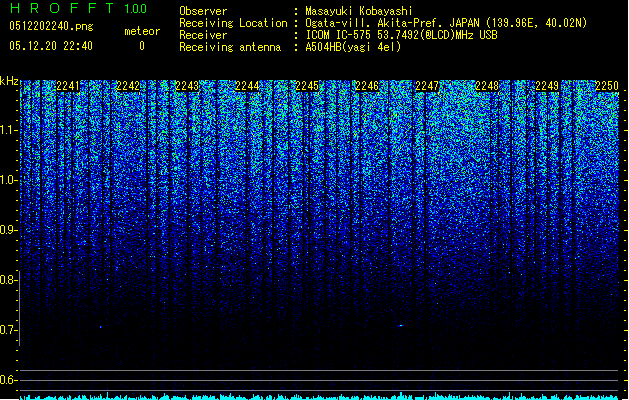629x400 pixels.
Task: Click the 2246 time marker
Action: click(x=367, y=86)
